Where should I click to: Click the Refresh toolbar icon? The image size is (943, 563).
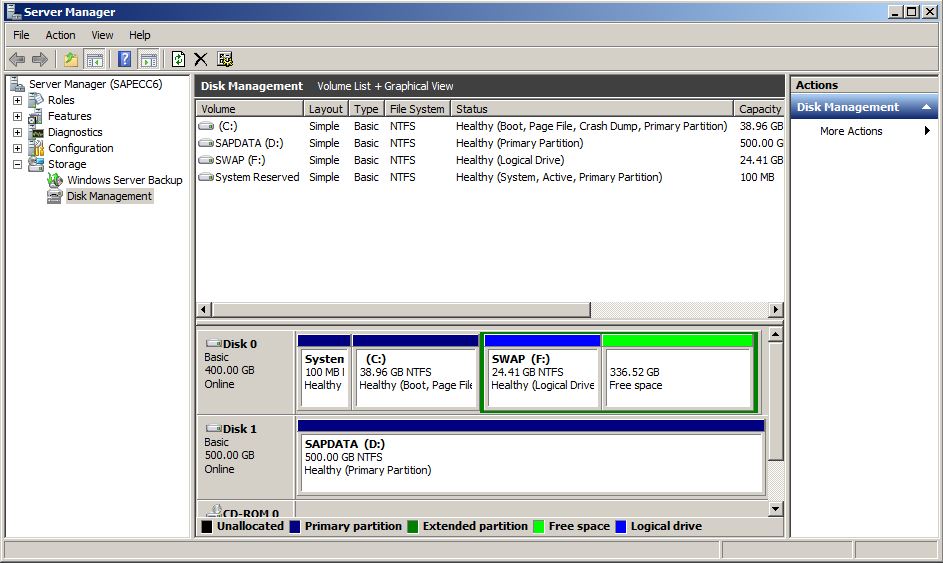click(178, 59)
